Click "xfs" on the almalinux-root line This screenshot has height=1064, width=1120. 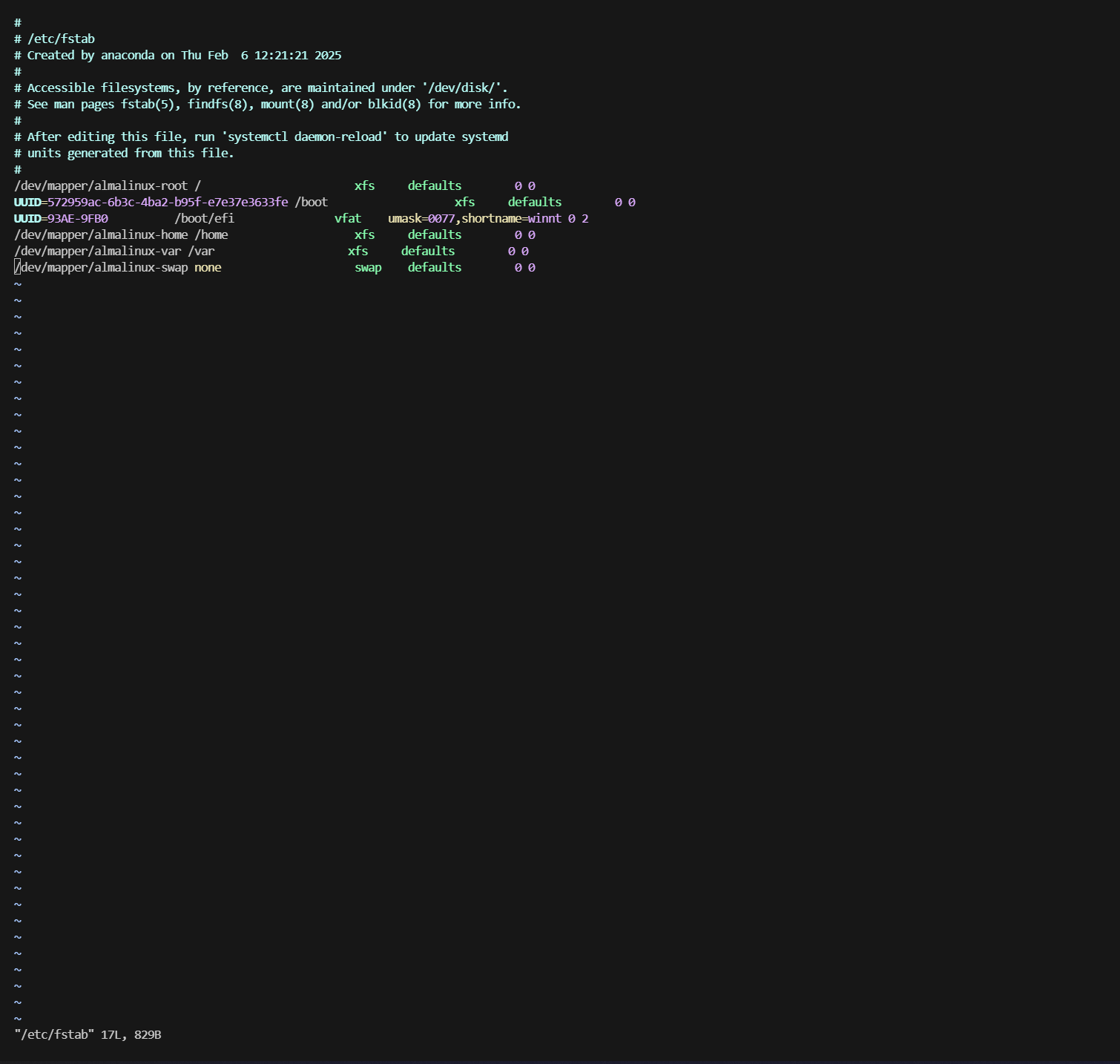pos(364,185)
